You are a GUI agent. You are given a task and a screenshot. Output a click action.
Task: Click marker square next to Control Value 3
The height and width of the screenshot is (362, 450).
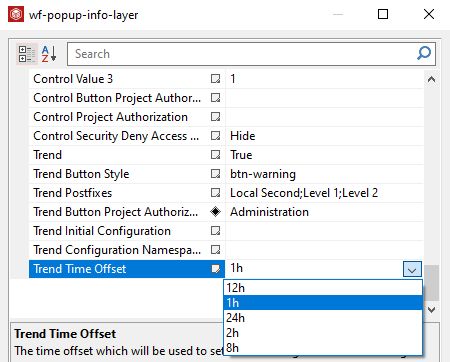(215, 79)
